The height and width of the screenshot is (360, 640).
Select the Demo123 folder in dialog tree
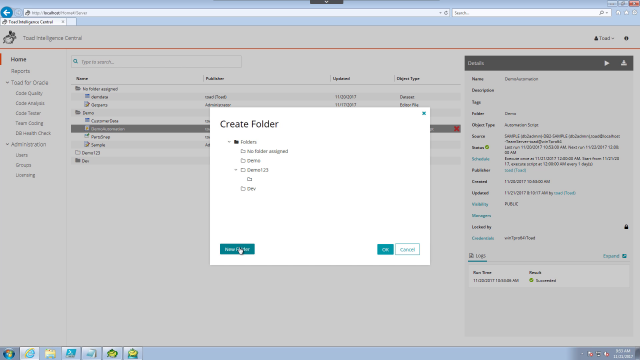(x=258, y=170)
